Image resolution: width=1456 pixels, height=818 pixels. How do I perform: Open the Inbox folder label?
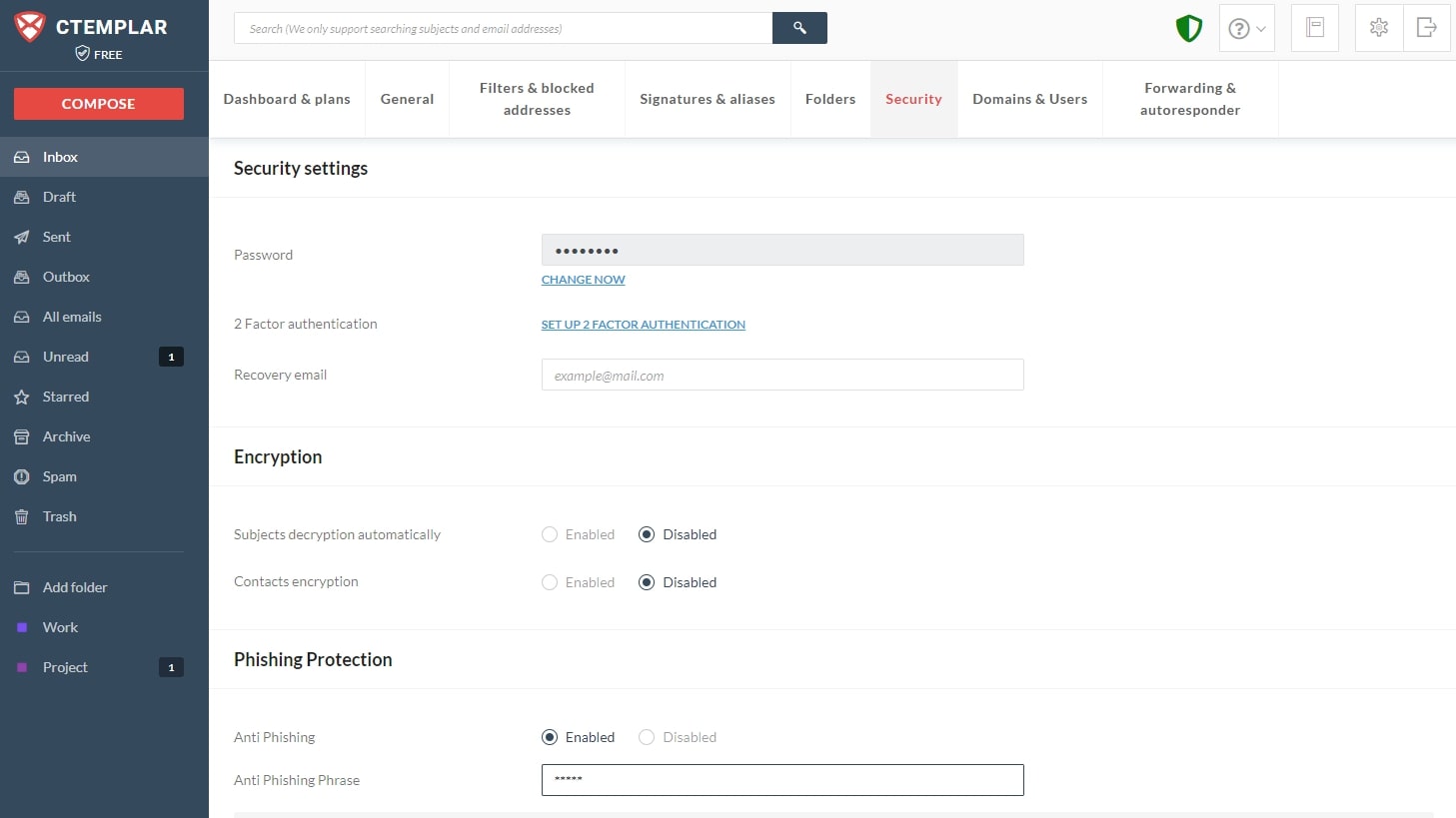click(x=60, y=157)
